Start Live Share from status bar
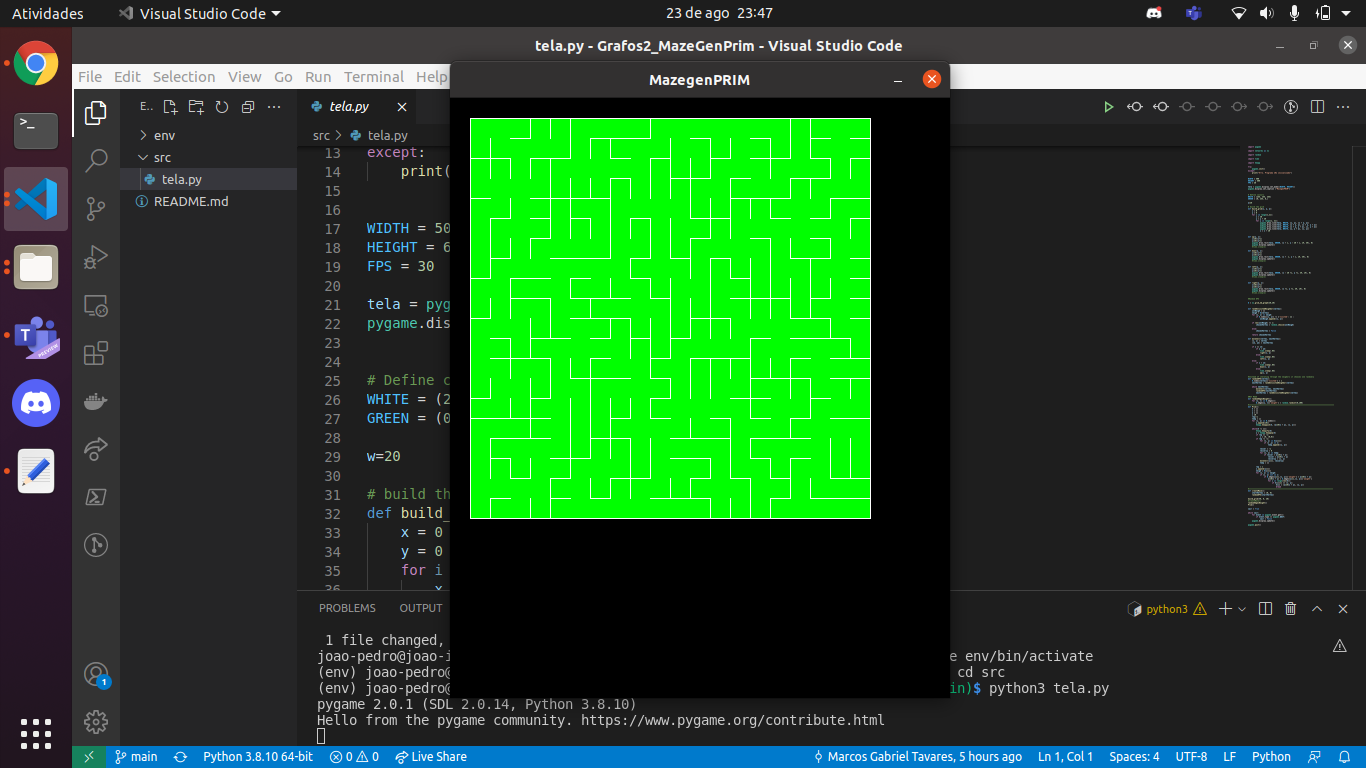Screen dimensions: 1366x768 [431, 757]
